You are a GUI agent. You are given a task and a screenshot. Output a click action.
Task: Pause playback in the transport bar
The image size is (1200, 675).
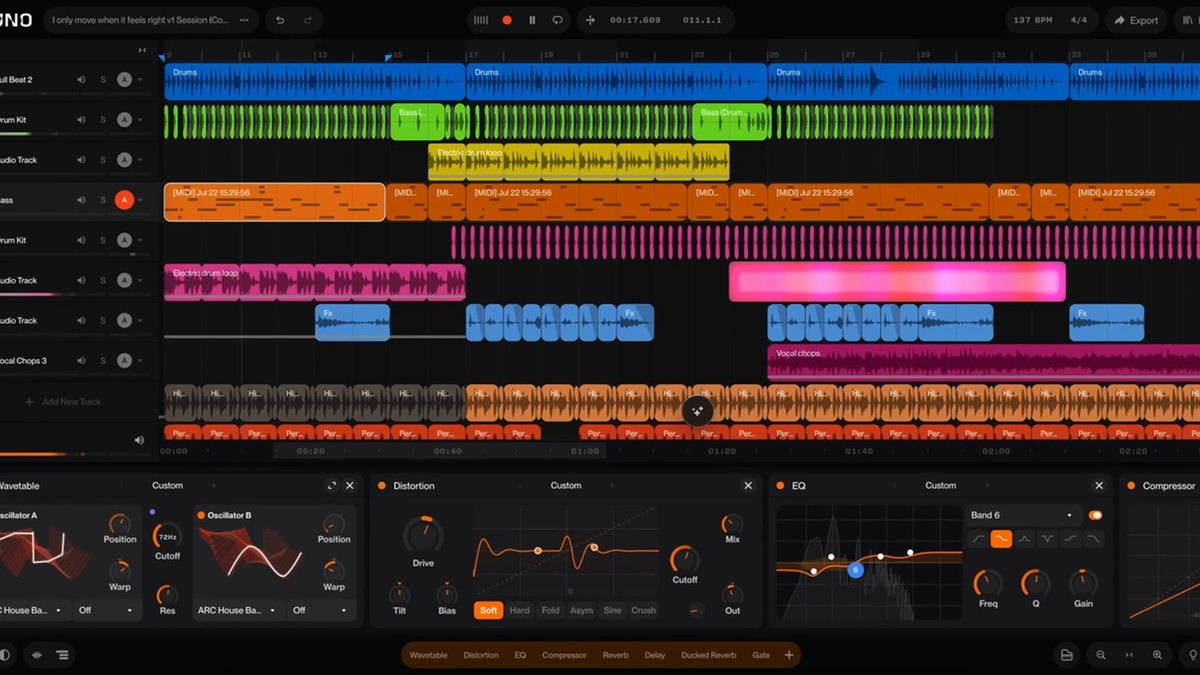tap(532, 20)
